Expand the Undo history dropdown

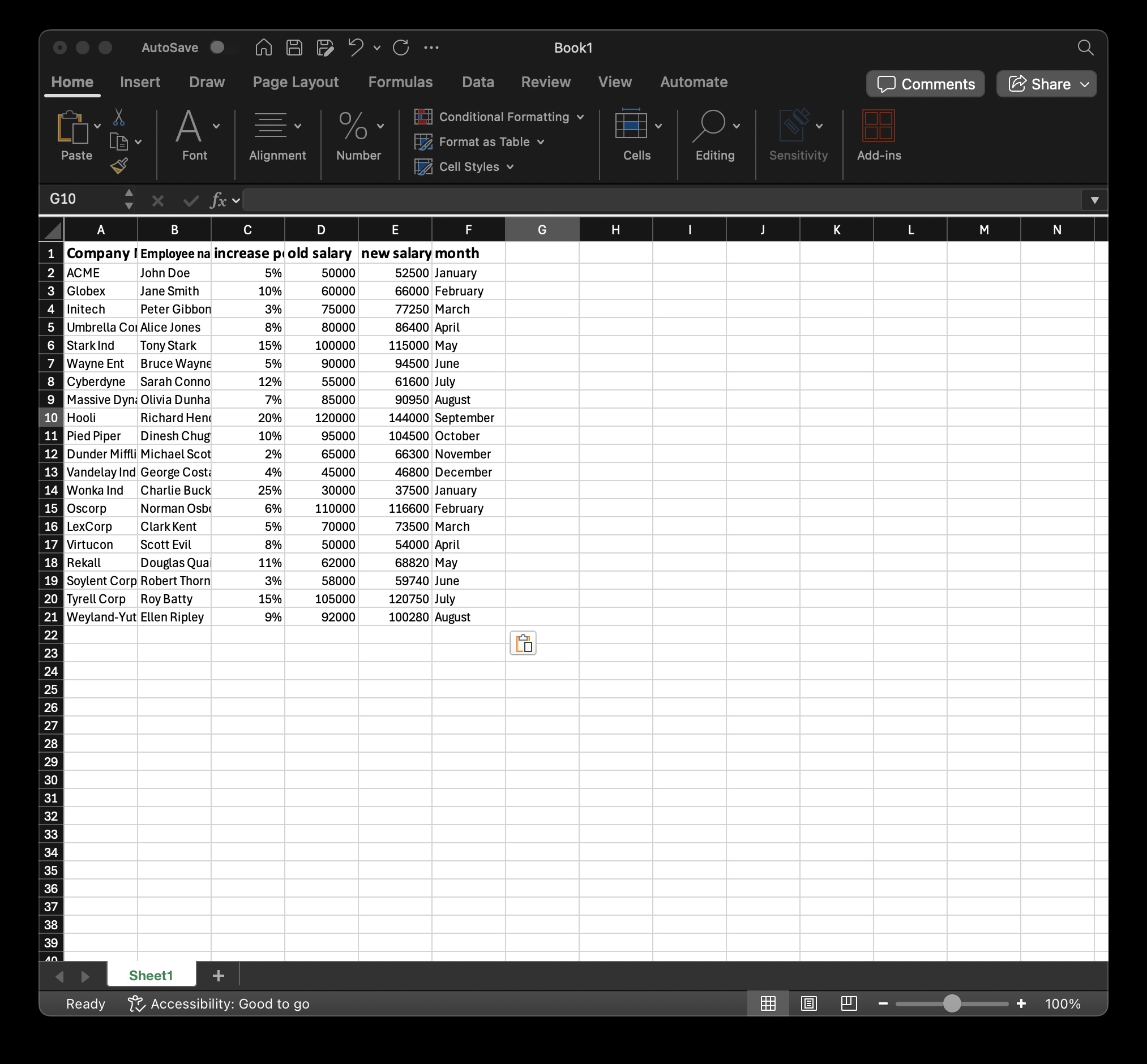point(377,48)
